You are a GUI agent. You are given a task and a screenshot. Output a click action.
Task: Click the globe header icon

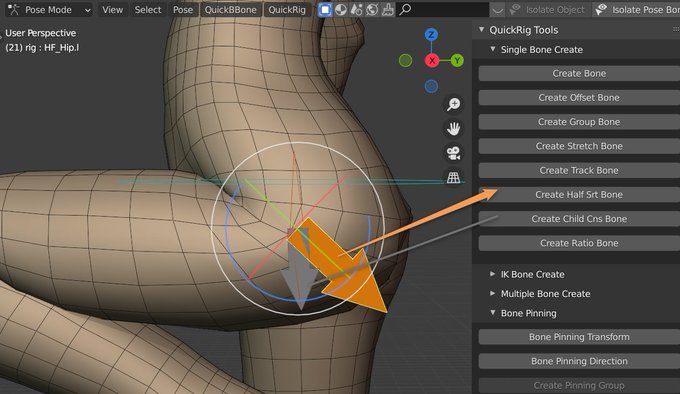coord(372,10)
